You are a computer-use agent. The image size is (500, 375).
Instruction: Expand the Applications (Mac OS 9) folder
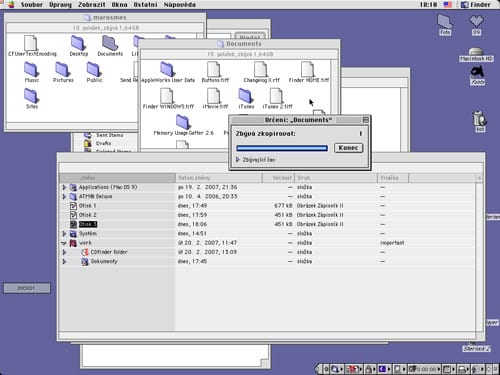(64, 187)
